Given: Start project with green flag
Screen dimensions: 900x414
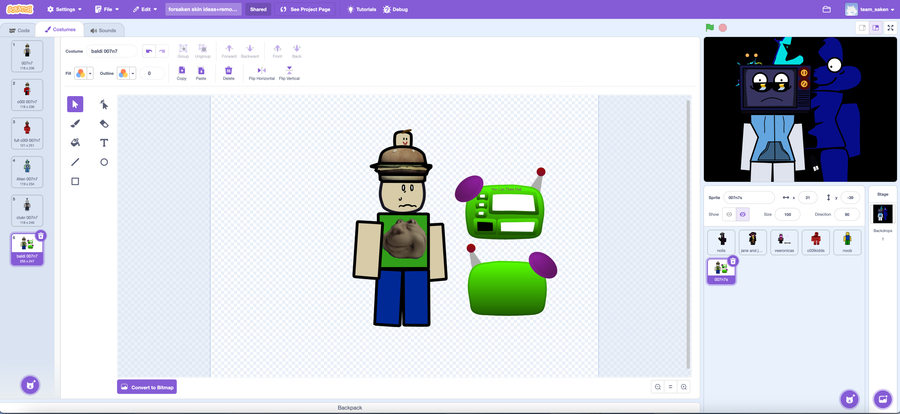Looking at the screenshot, I should click(x=710, y=28).
